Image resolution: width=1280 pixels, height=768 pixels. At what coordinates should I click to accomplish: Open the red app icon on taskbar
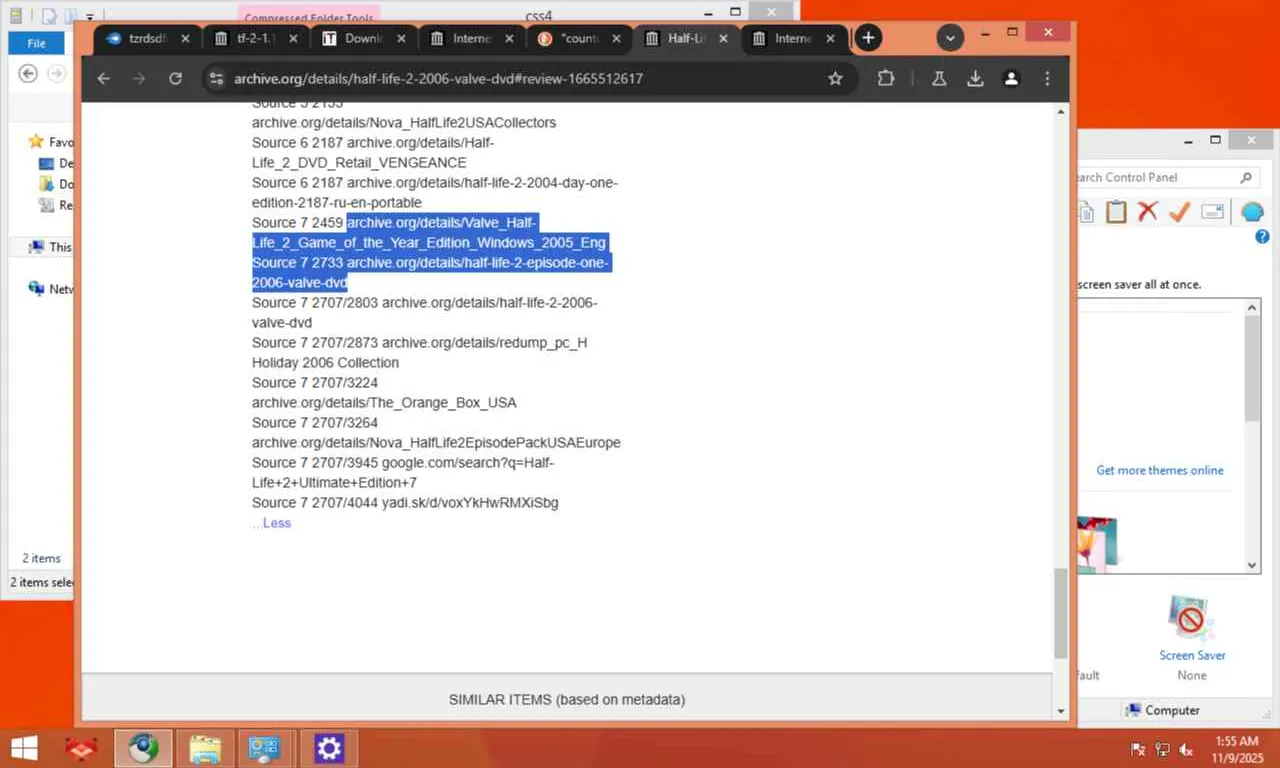(x=81, y=748)
